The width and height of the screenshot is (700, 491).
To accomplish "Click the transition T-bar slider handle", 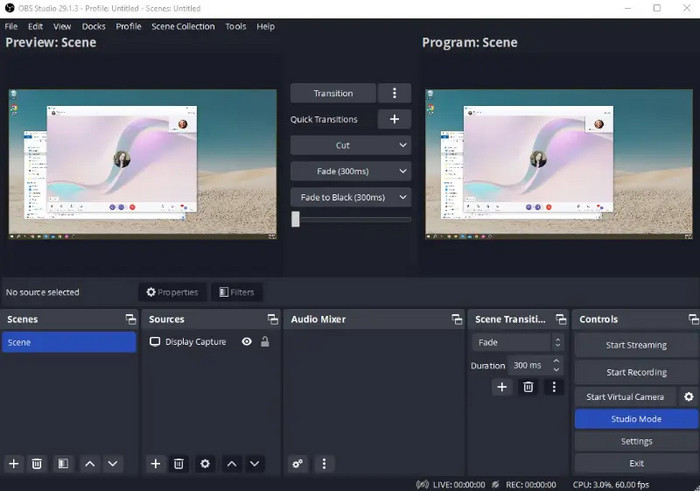I will click(x=295, y=219).
